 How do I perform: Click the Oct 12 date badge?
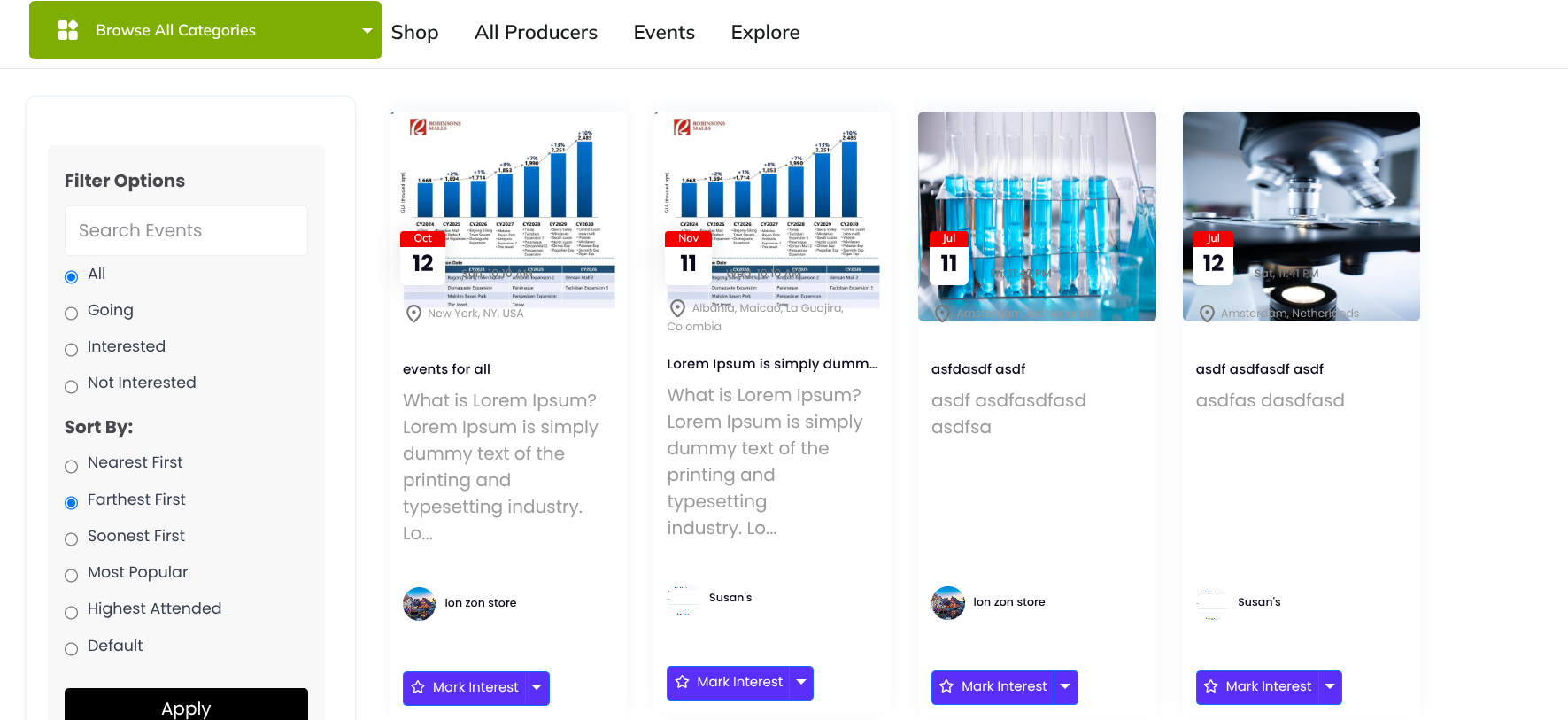(423, 257)
